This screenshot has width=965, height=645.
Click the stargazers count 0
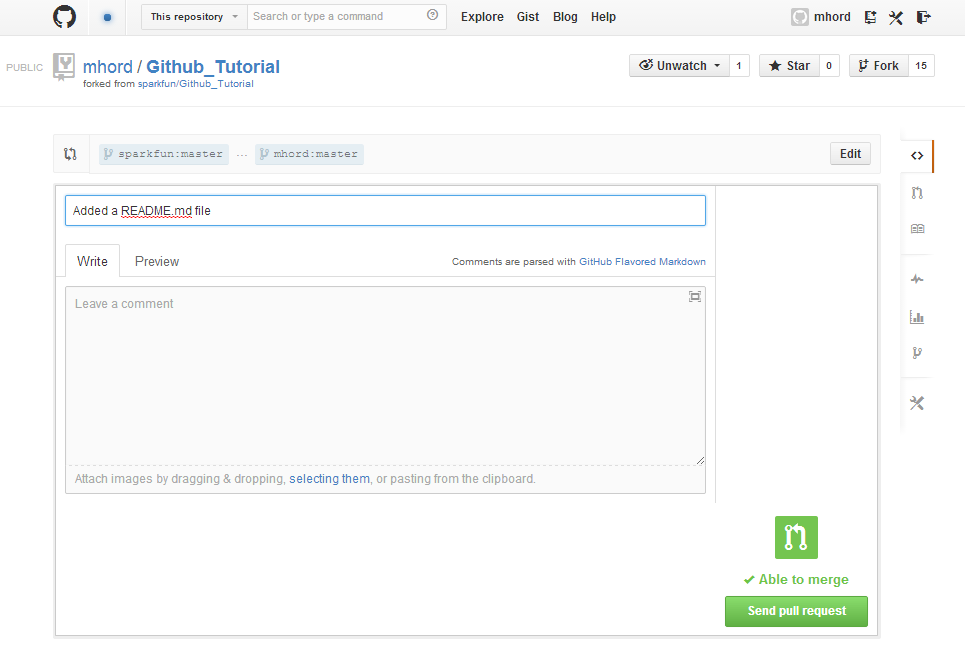[x=829, y=66]
